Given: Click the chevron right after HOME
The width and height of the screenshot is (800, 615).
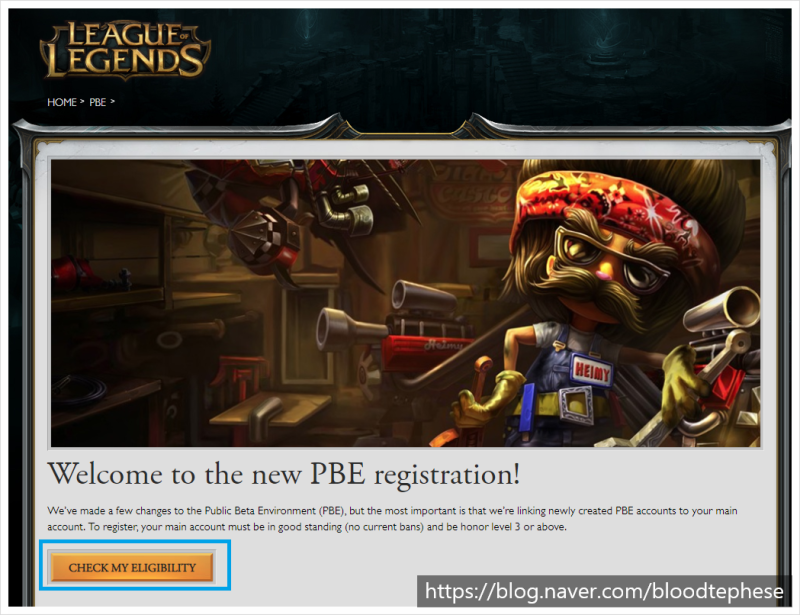Looking at the screenshot, I should coord(82,102).
